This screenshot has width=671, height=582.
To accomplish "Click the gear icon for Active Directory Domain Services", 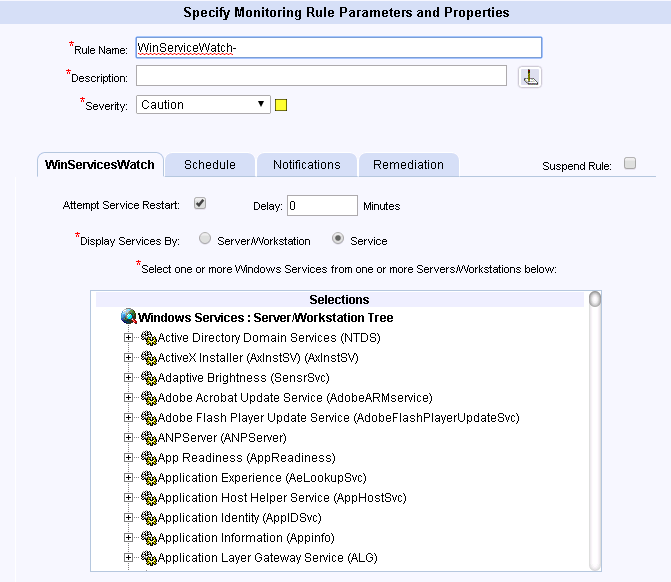I will point(149,338).
